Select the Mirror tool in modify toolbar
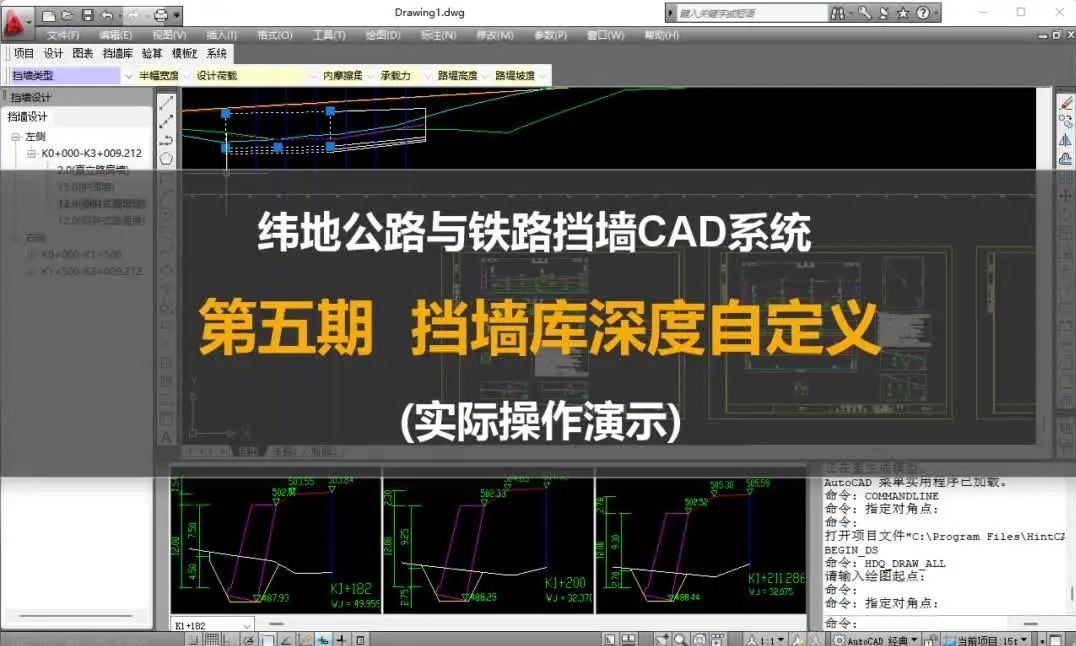The image size is (1076, 646). 1065,140
